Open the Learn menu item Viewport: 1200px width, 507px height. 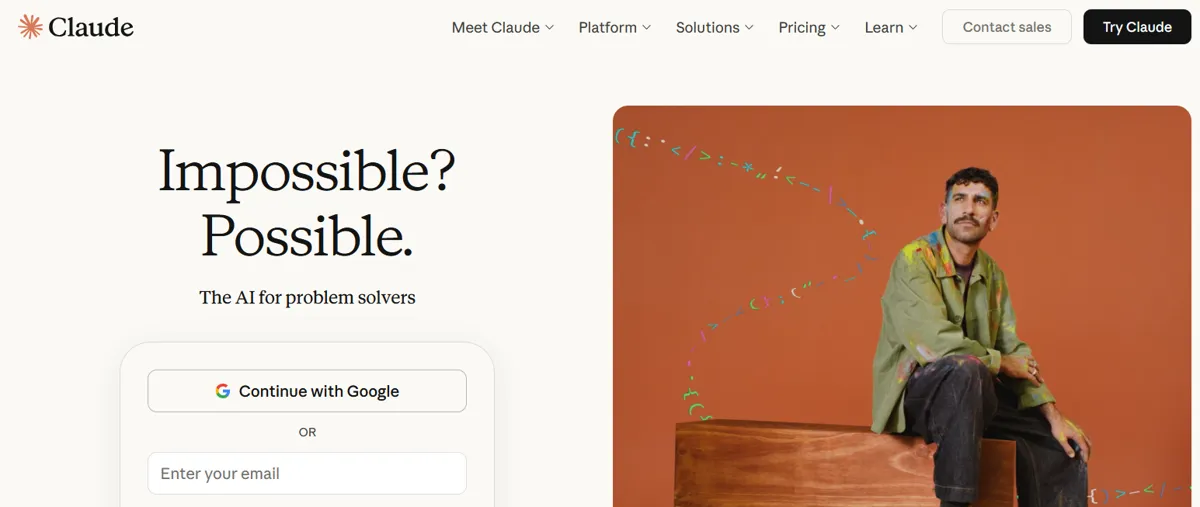coord(883,28)
